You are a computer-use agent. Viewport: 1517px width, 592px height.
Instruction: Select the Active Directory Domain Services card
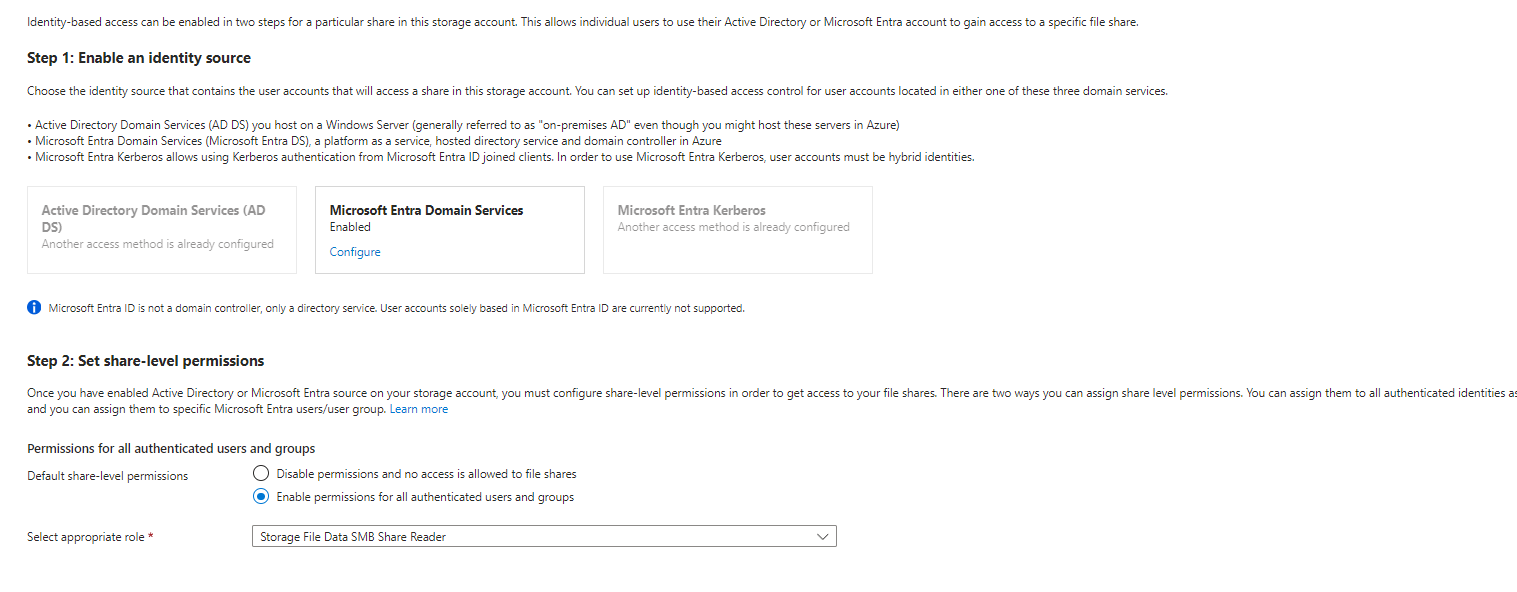click(x=162, y=230)
